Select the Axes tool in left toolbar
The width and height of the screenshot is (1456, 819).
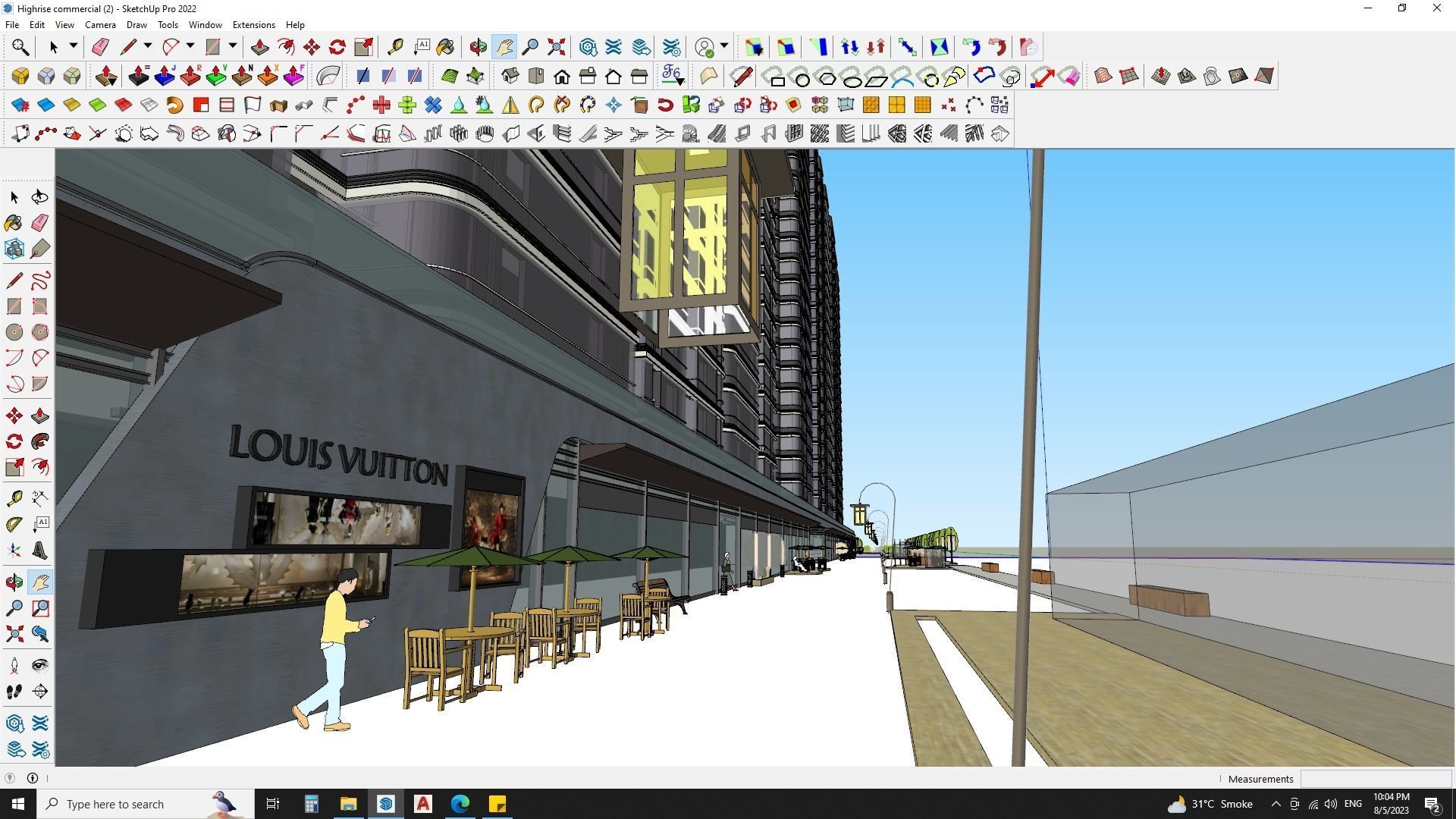click(x=14, y=551)
